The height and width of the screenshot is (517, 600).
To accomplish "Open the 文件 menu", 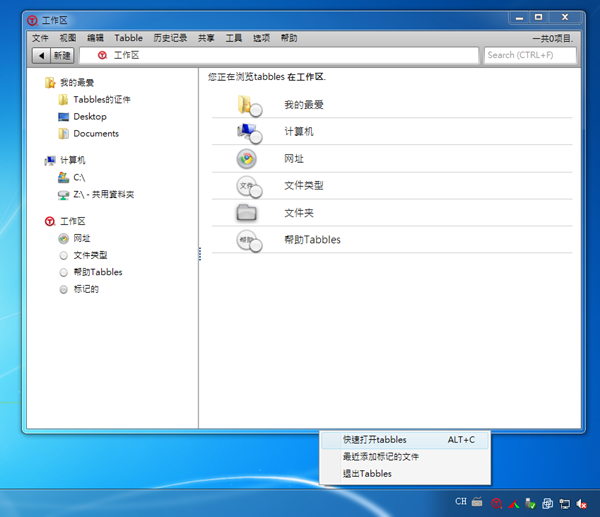I will pyautogui.click(x=40, y=38).
